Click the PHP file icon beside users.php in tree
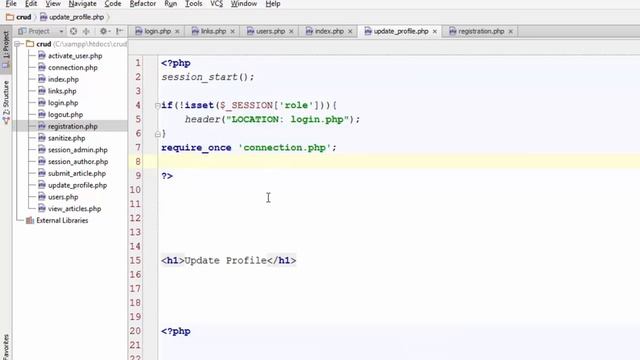640x360 pixels. tap(42, 197)
